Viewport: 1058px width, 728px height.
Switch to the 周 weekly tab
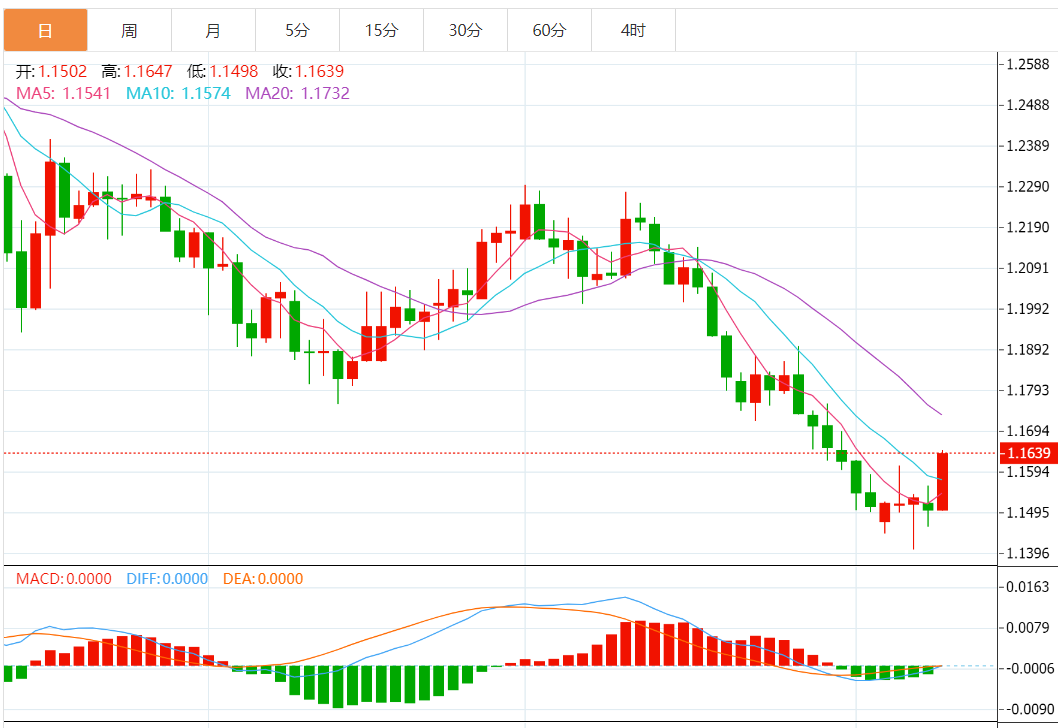tap(130, 30)
